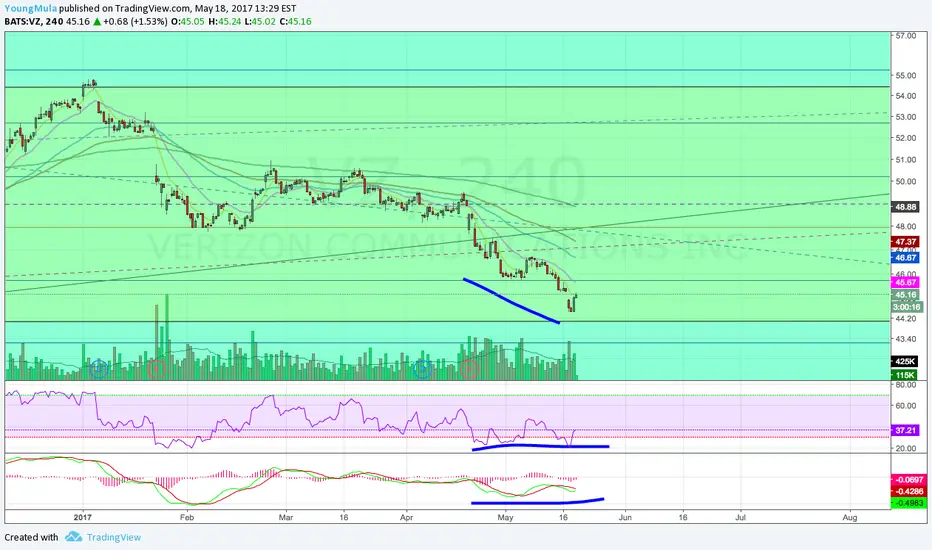Click the Jun label on time axis

click(625, 517)
